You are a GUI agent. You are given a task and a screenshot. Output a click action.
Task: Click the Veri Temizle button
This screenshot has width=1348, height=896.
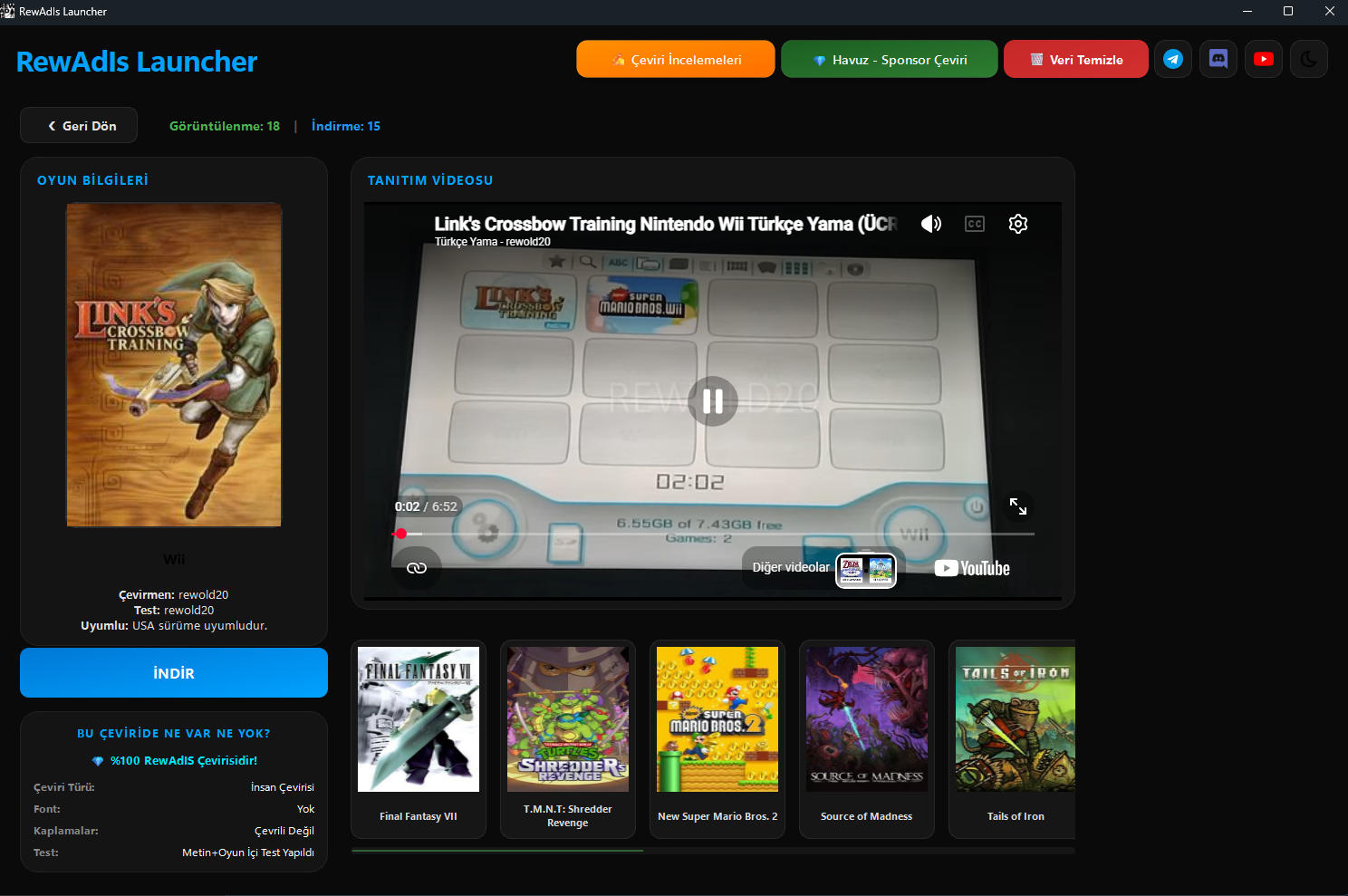click(x=1076, y=60)
